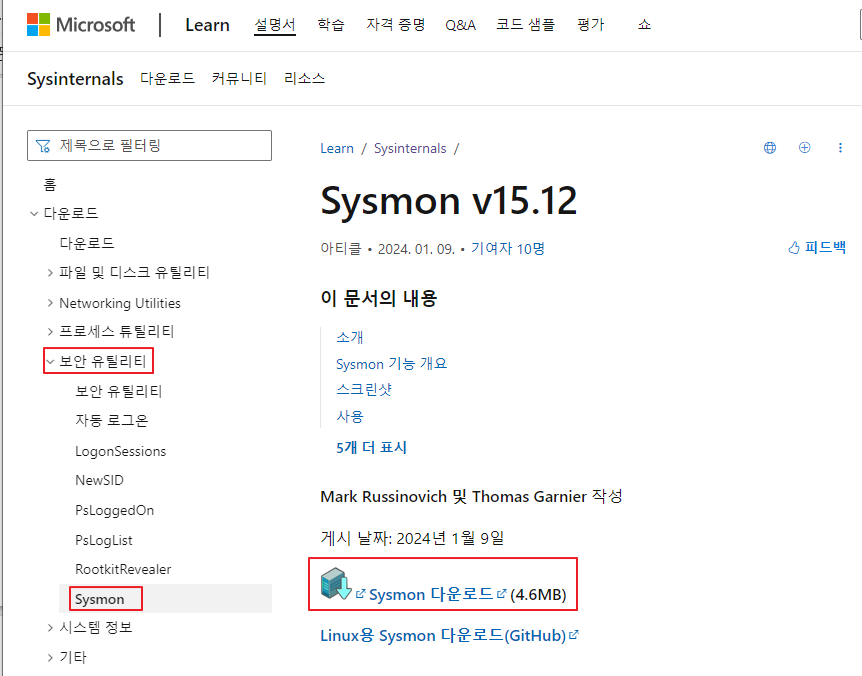This screenshot has width=862, height=676.
Task: Click the filter icon in the search box
Action: [43, 146]
